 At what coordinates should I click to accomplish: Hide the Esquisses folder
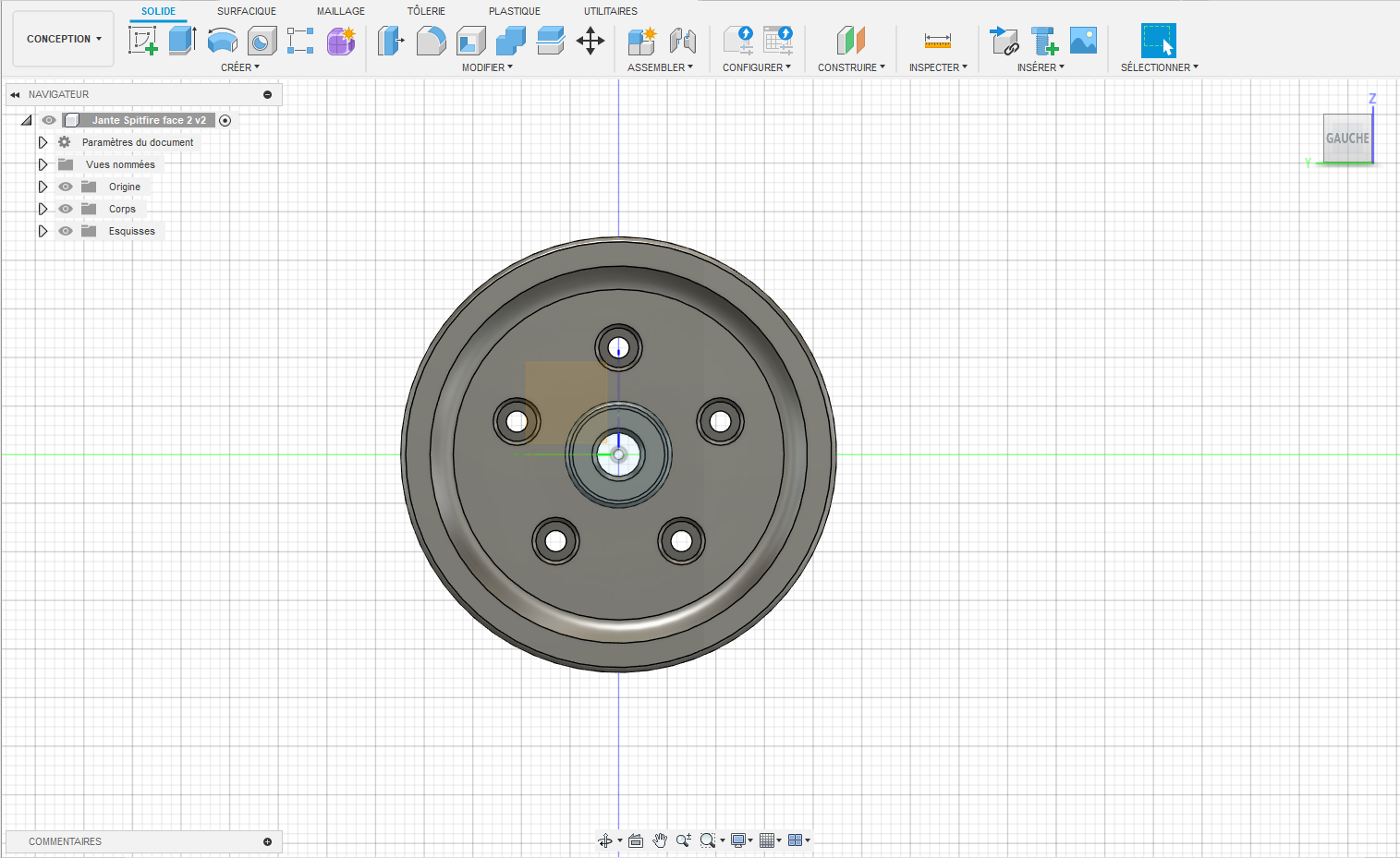[x=66, y=231]
